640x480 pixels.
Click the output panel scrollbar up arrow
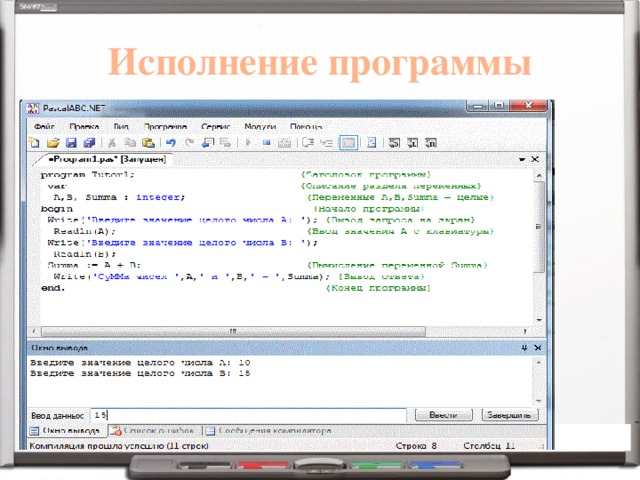(538, 362)
